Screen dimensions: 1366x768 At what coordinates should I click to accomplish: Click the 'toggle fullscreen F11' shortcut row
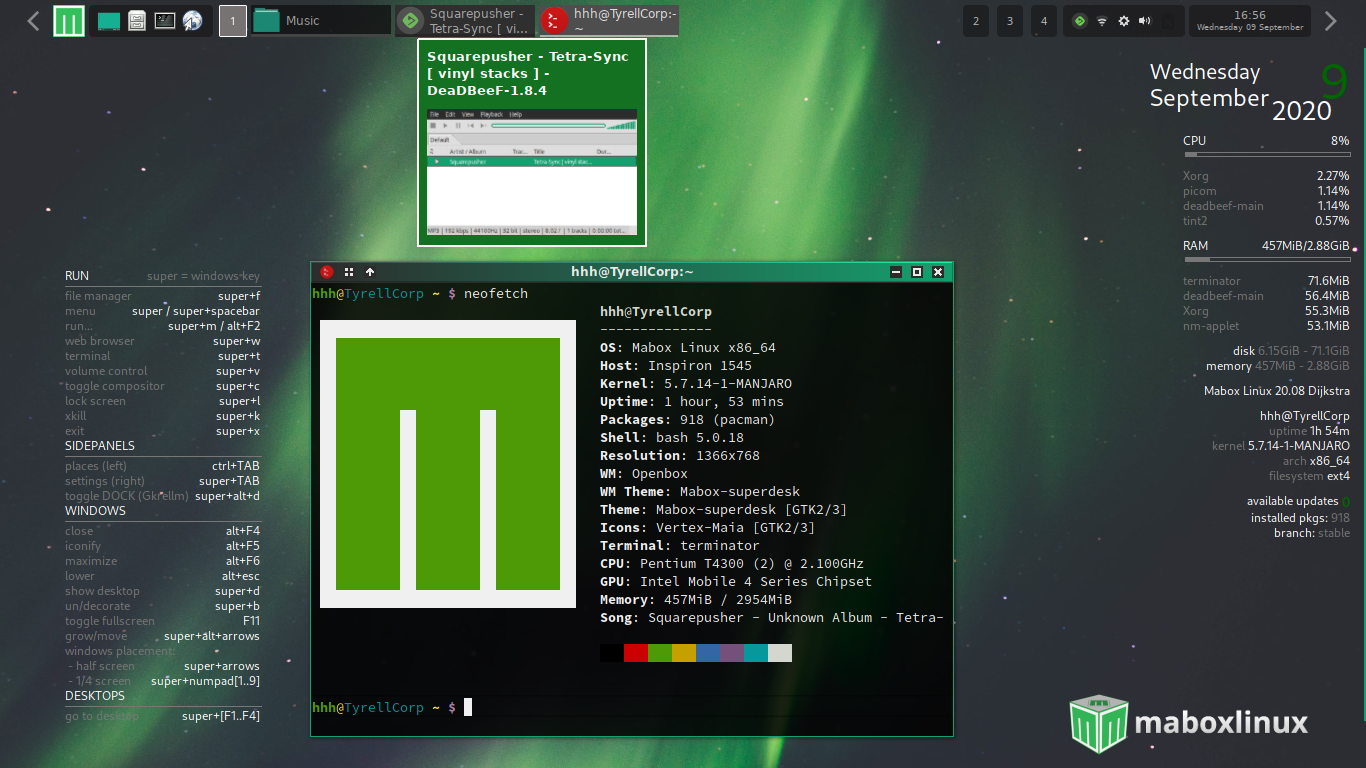[162, 621]
